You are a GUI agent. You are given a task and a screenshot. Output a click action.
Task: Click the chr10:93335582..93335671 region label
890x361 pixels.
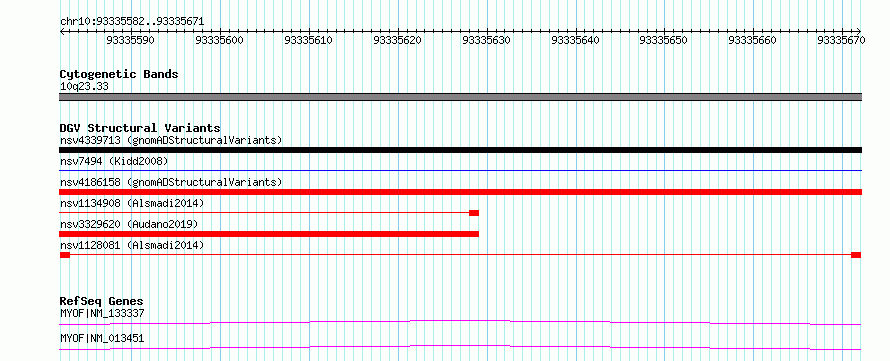[x=132, y=22]
